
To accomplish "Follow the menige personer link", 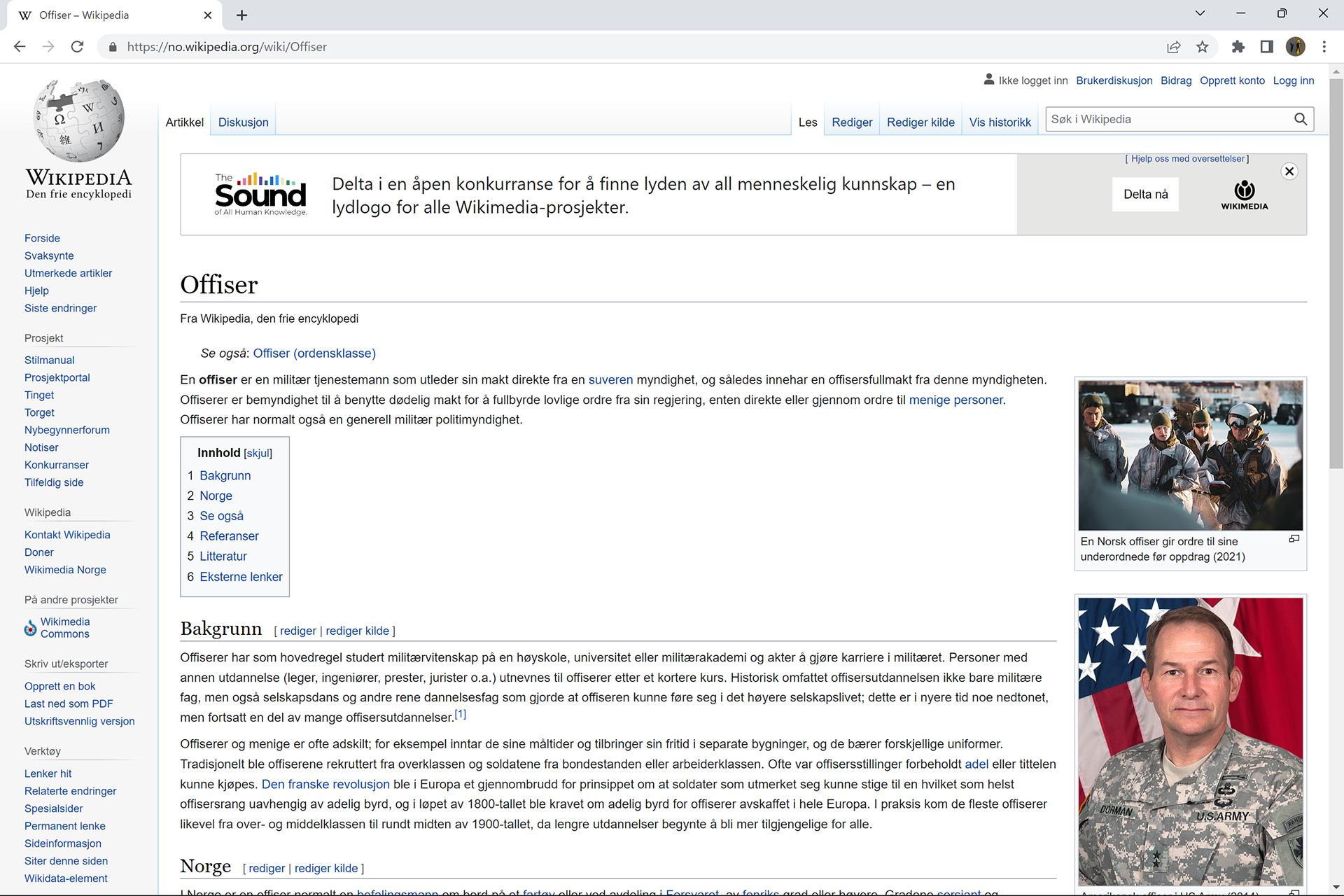I will point(955,400).
